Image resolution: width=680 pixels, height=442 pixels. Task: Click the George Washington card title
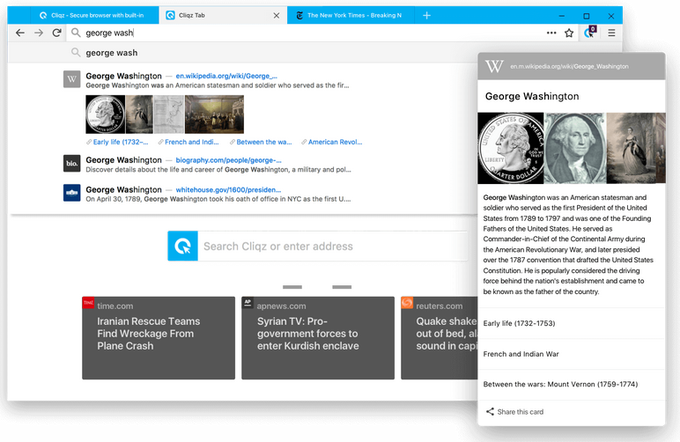532,96
